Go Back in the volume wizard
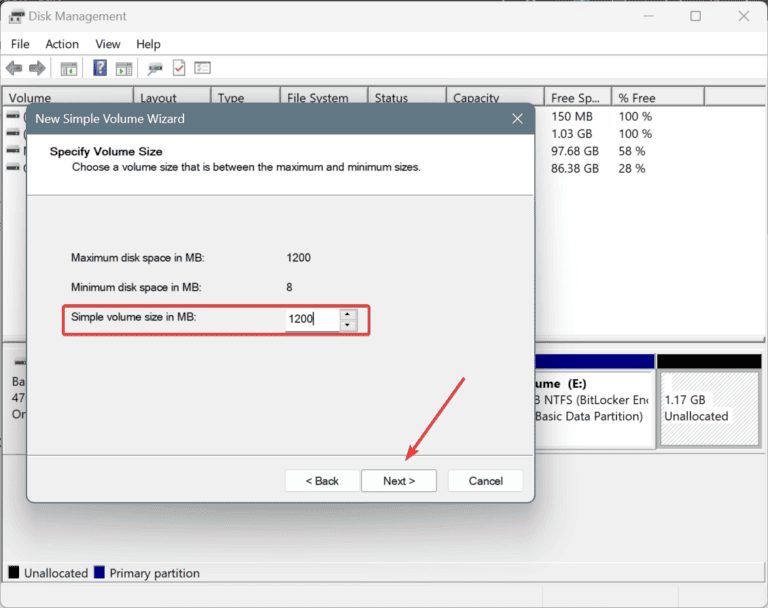The image size is (768, 608). (322, 481)
